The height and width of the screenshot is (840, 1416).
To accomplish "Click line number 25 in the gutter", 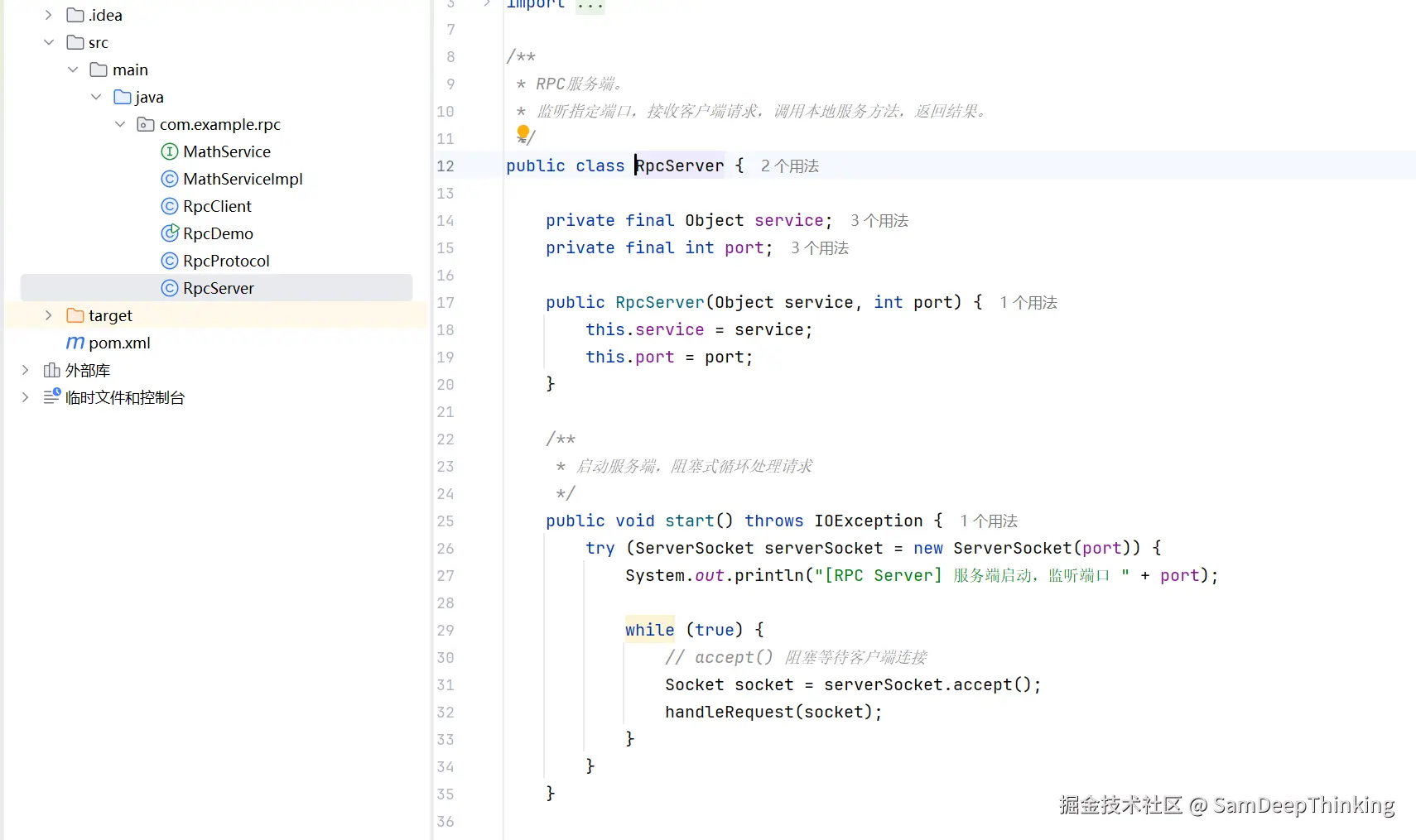I will 446,521.
